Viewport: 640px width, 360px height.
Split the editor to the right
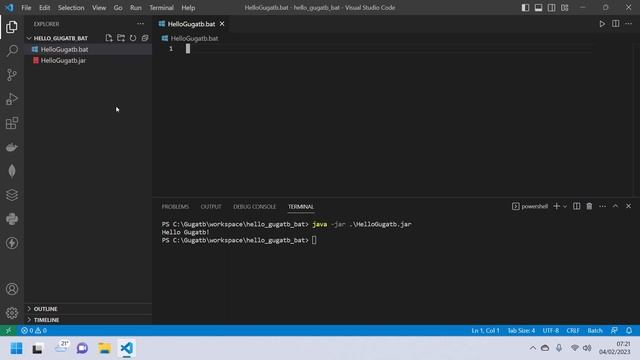(x=616, y=24)
